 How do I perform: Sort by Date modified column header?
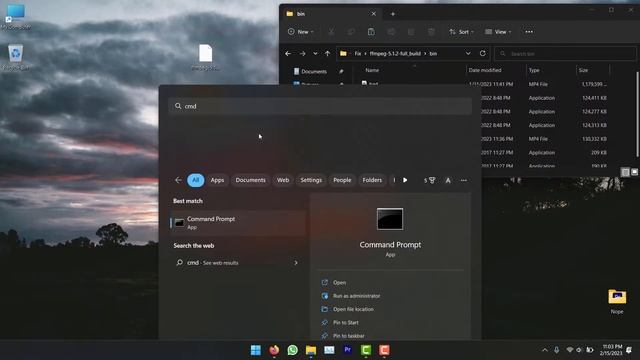click(x=485, y=70)
